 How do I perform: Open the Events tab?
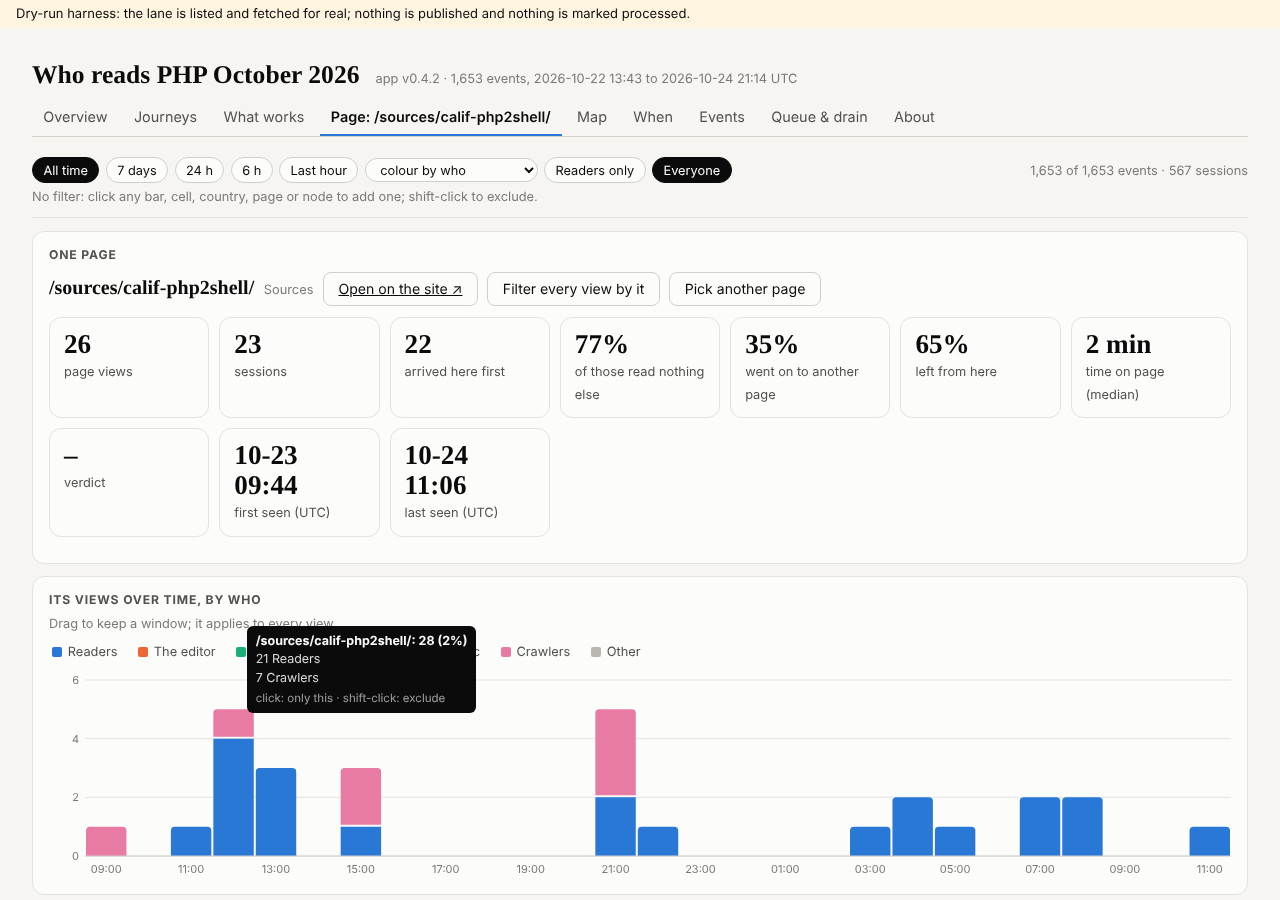pyautogui.click(x=722, y=117)
